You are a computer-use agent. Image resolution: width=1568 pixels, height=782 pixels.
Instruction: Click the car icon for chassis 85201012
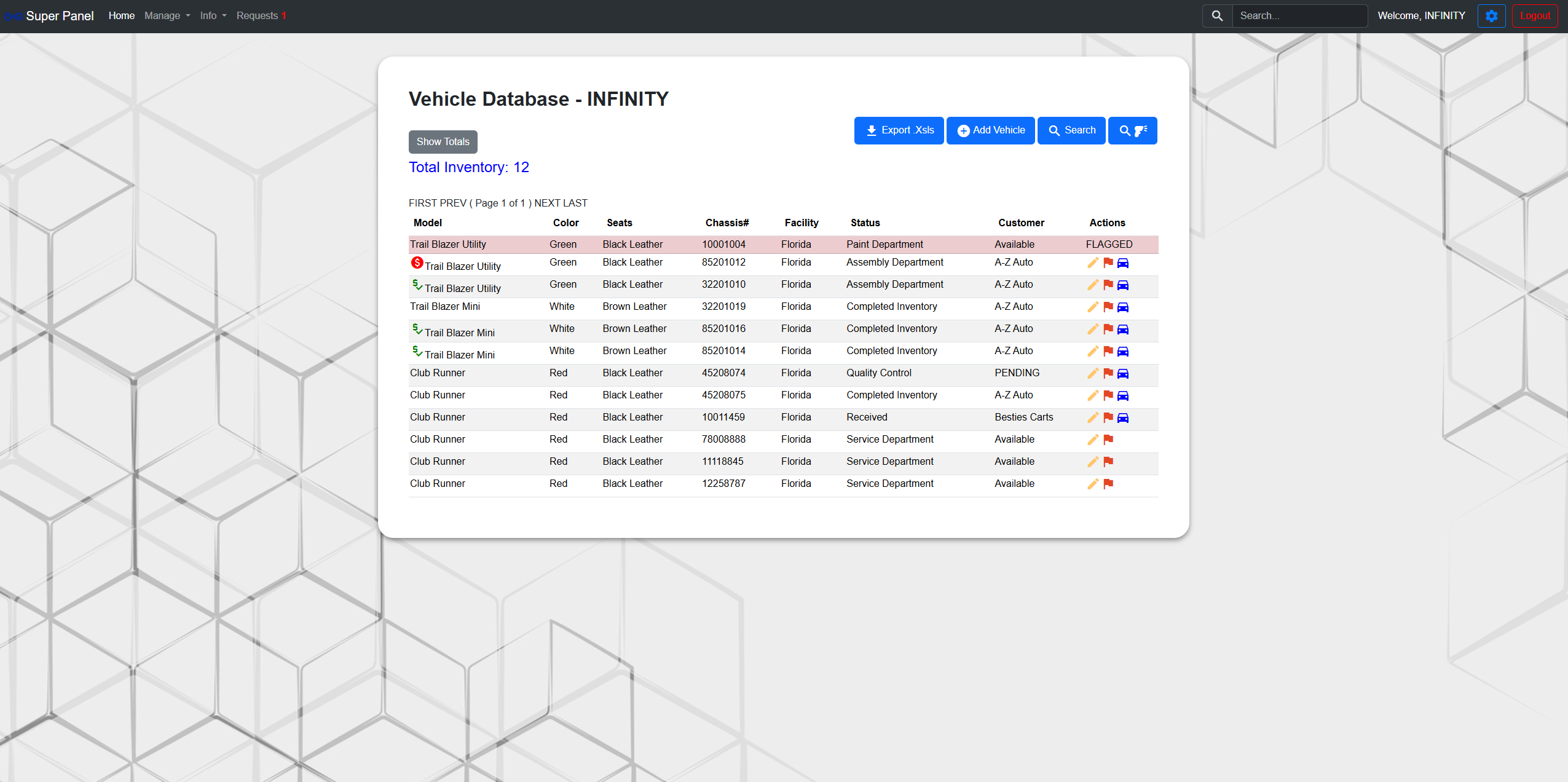tap(1123, 263)
